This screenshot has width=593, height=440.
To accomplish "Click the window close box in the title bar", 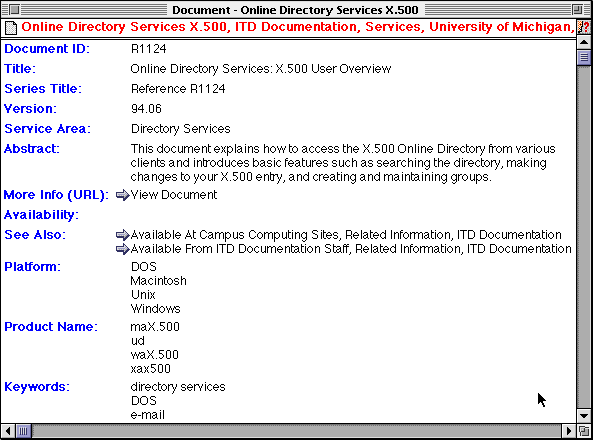I will tap(14, 9).
